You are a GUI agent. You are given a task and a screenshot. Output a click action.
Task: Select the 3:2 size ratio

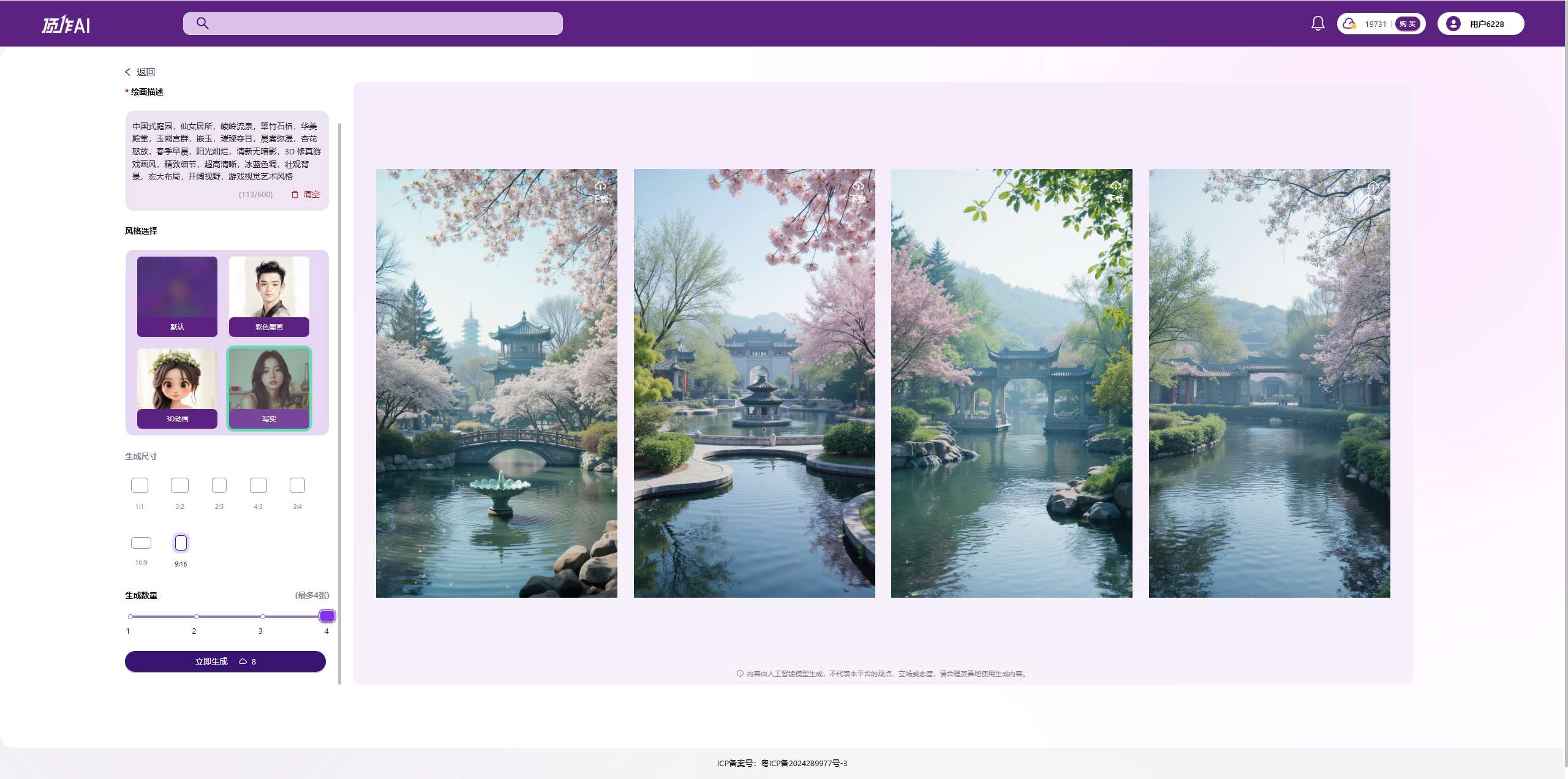coord(179,486)
